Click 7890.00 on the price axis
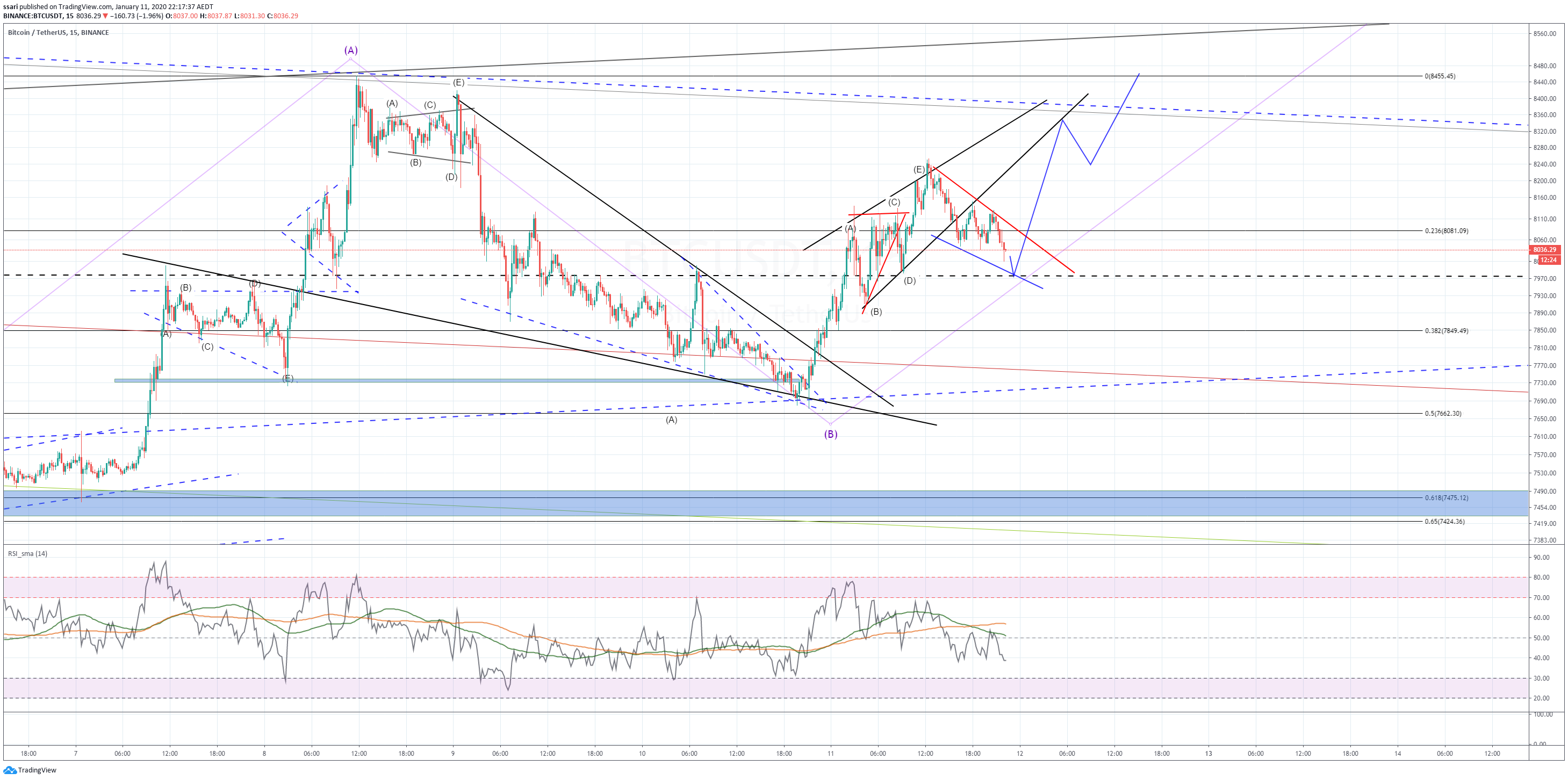Screen dimensions: 1568x780 (1545, 313)
